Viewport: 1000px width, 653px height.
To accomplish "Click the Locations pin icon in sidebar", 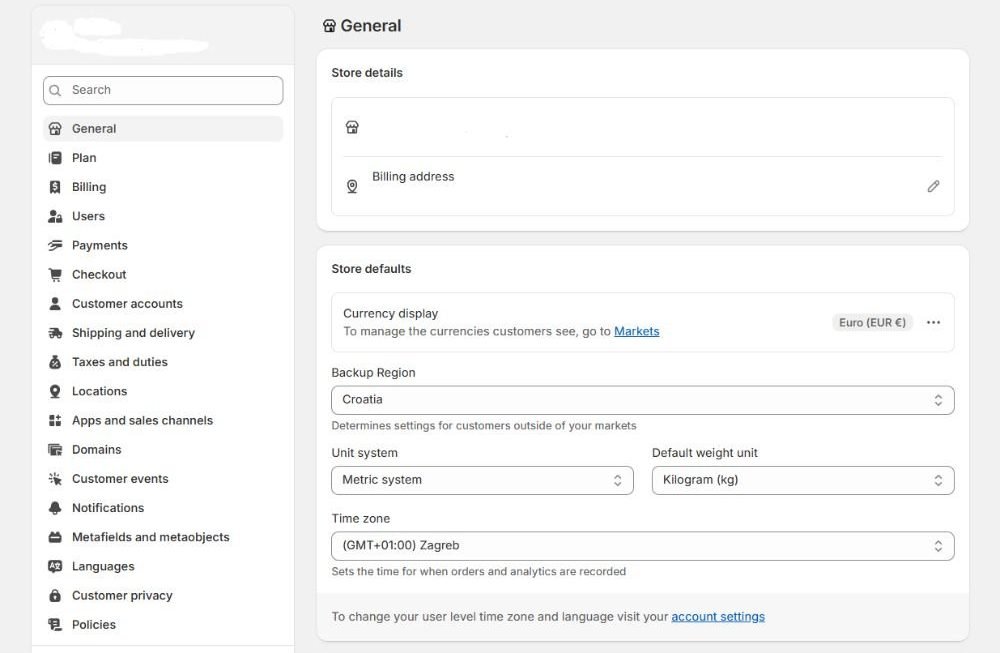I will pyautogui.click(x=55, y=392).
